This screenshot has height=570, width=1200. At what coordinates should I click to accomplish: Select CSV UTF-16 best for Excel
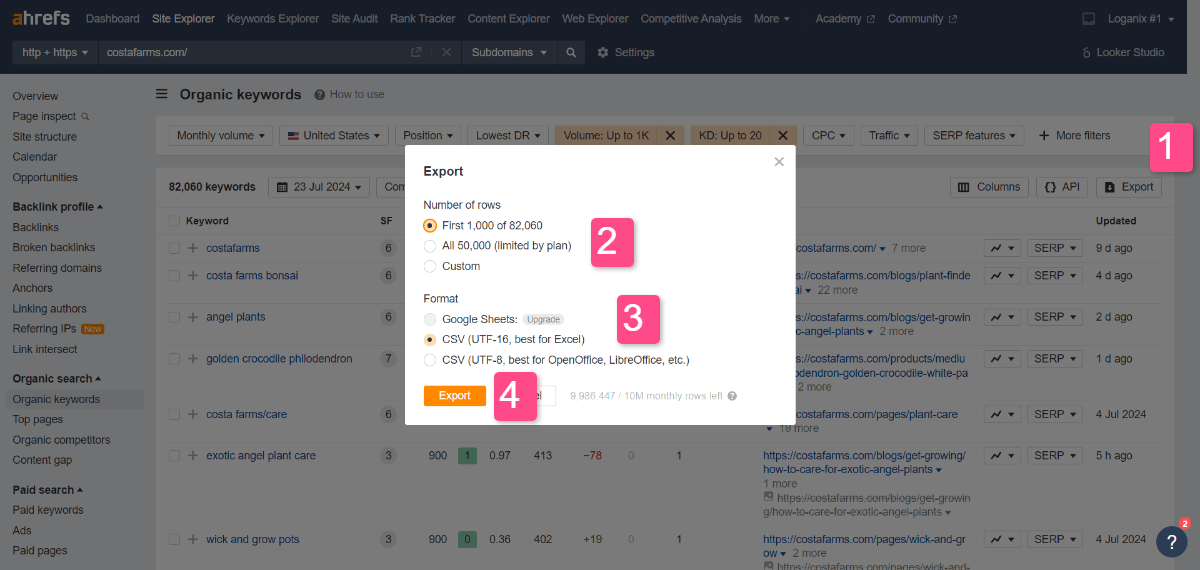(x=430, y=339)
